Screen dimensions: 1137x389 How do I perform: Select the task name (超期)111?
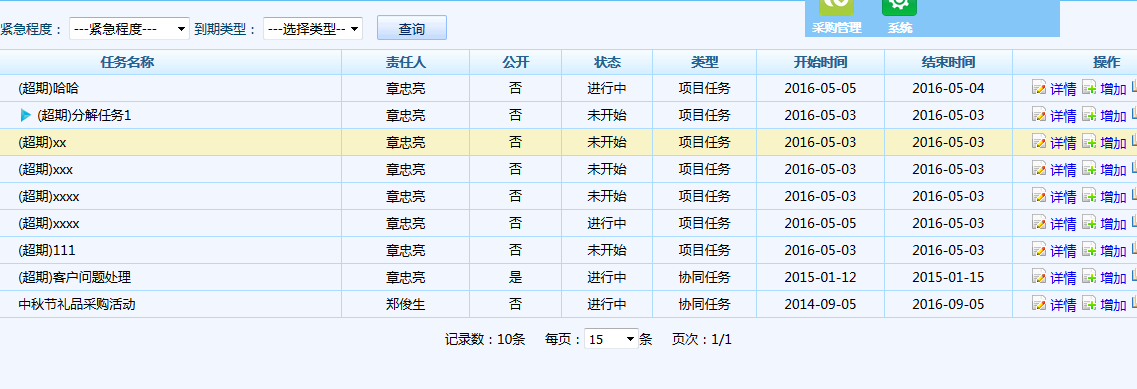(x=47, y=250)
